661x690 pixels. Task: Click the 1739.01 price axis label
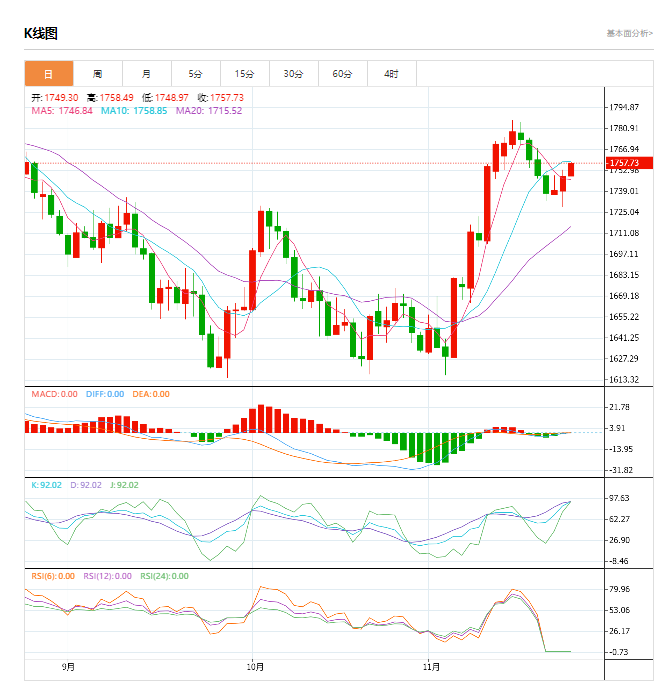(624, 191)
